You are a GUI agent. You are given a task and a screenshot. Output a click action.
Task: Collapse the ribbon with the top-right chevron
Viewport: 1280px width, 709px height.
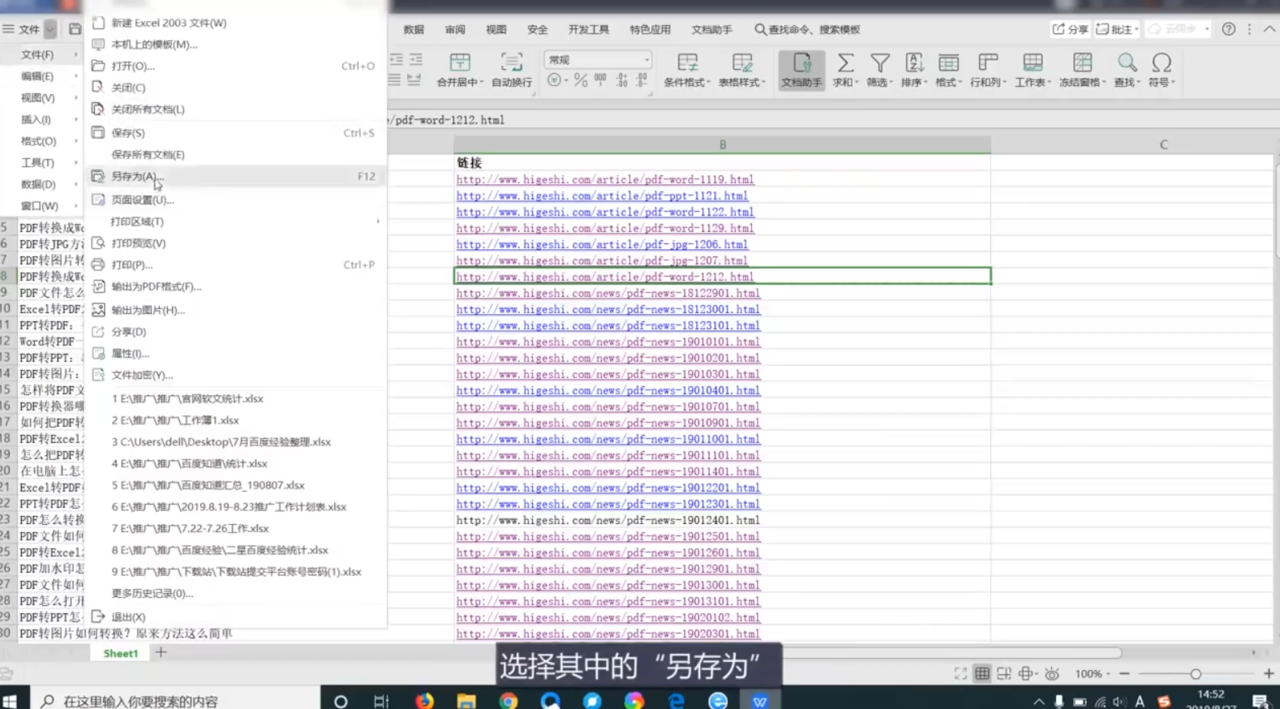(x=1268, y=30)
